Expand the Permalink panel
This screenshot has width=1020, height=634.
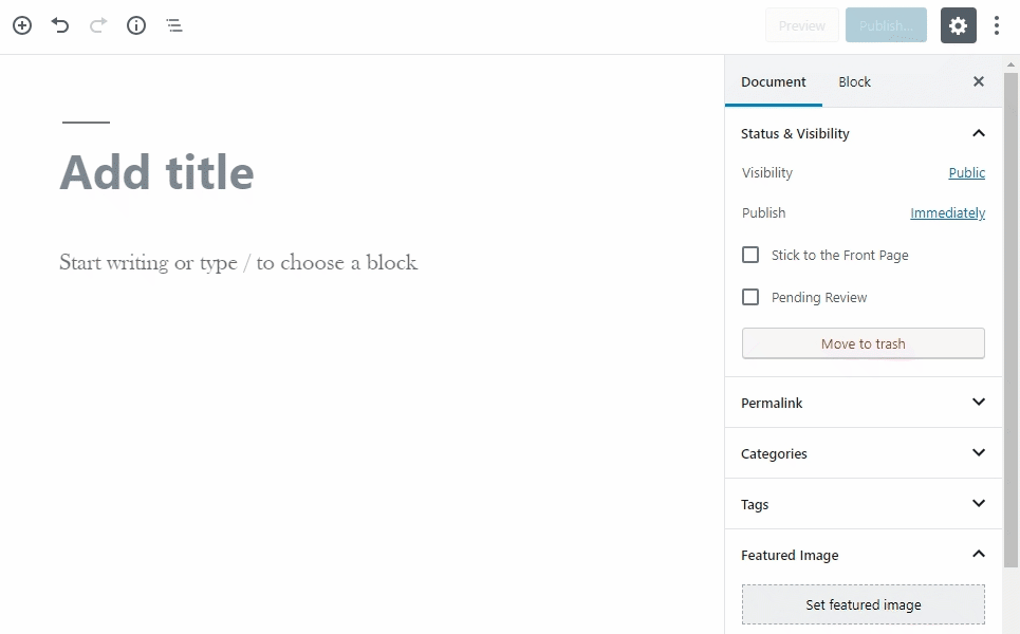[x=978, y=403]
